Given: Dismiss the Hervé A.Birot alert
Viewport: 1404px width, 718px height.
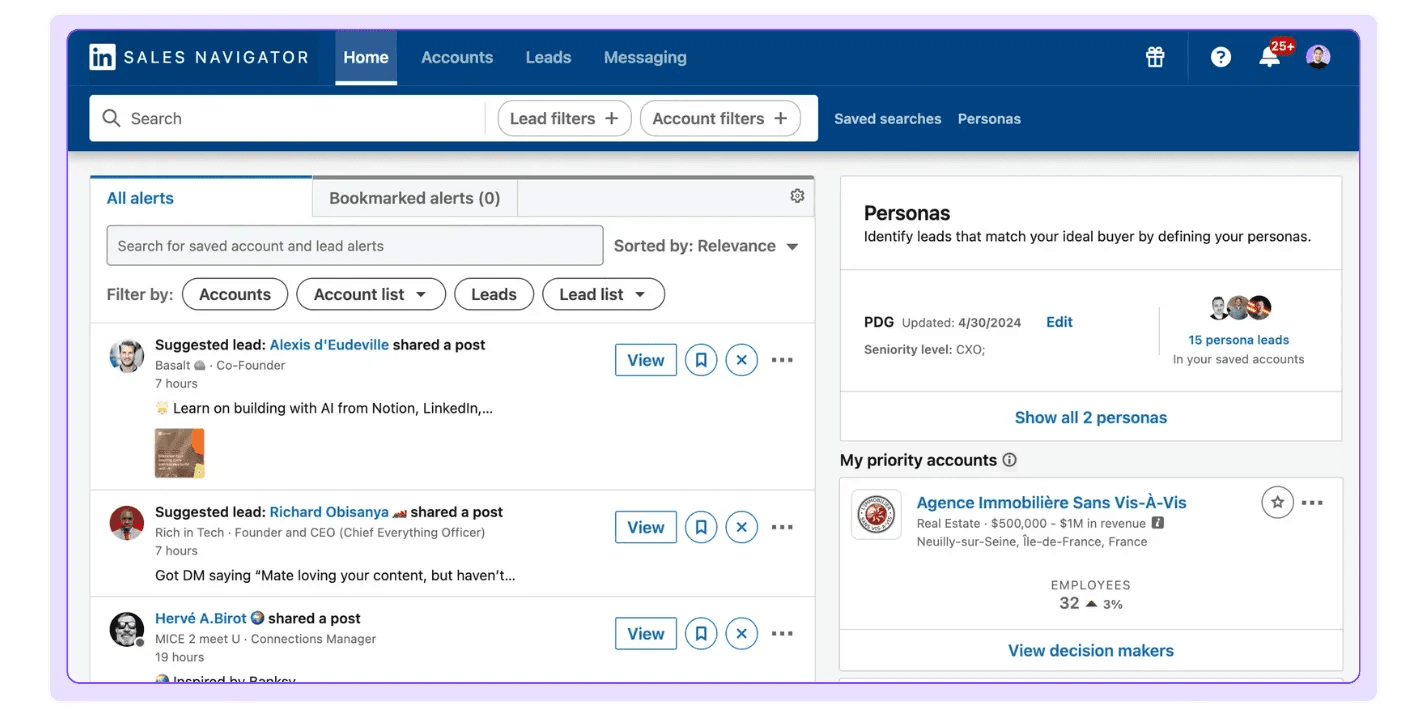Looking at the screenshot, I should click(741, 633).
